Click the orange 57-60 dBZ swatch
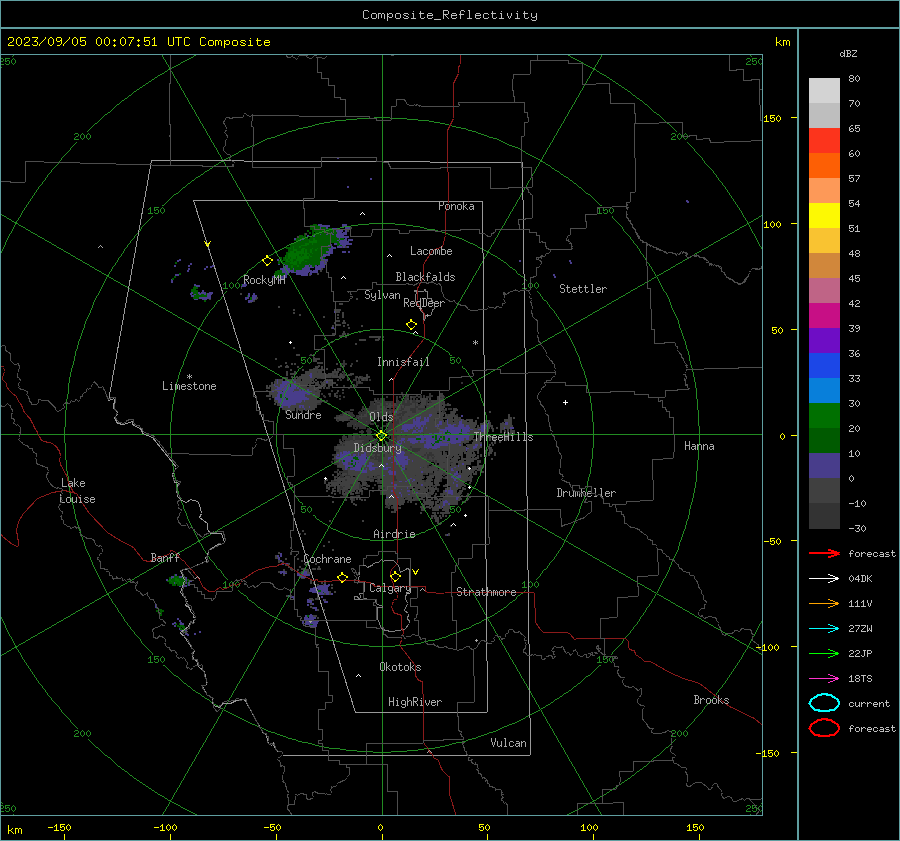 click(x=824, y=165)
